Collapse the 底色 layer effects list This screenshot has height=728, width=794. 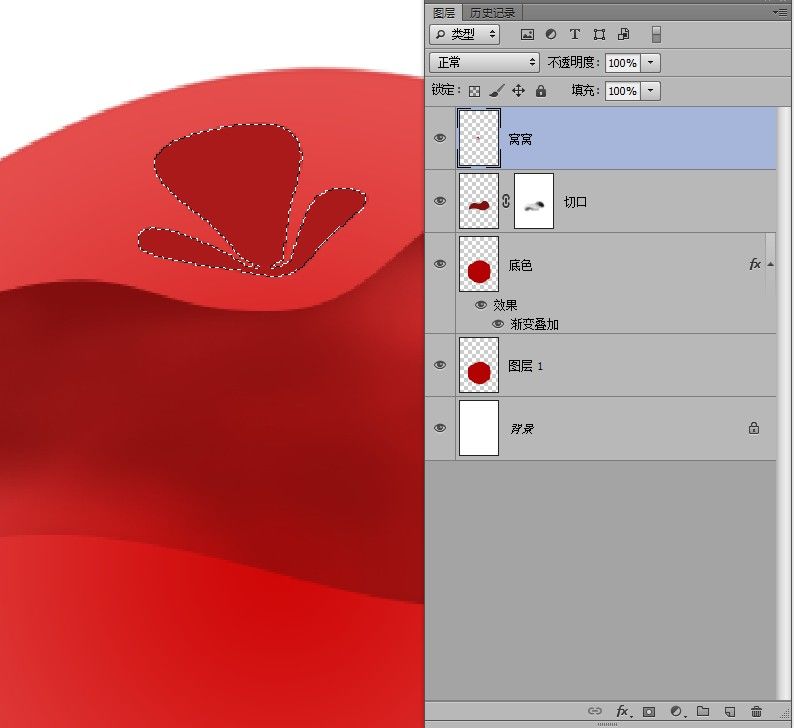(x=768, y=264)
